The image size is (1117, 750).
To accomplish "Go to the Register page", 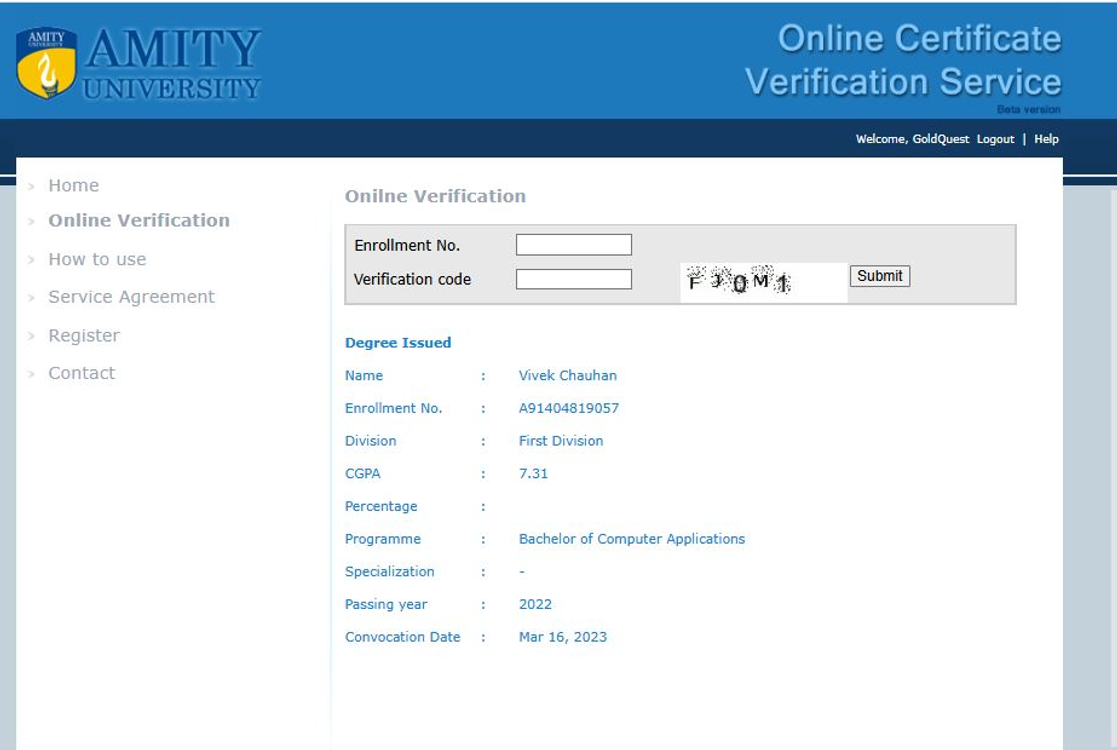I will (84, 335).
